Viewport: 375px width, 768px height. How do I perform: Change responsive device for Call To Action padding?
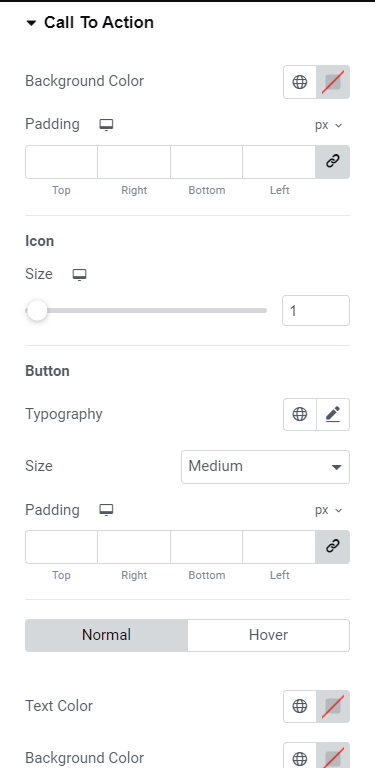(106, 124)
